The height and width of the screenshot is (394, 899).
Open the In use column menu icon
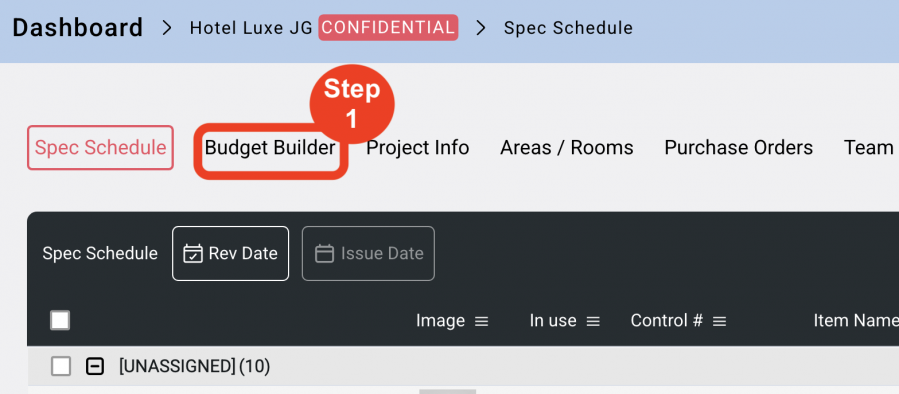point(593,322)
